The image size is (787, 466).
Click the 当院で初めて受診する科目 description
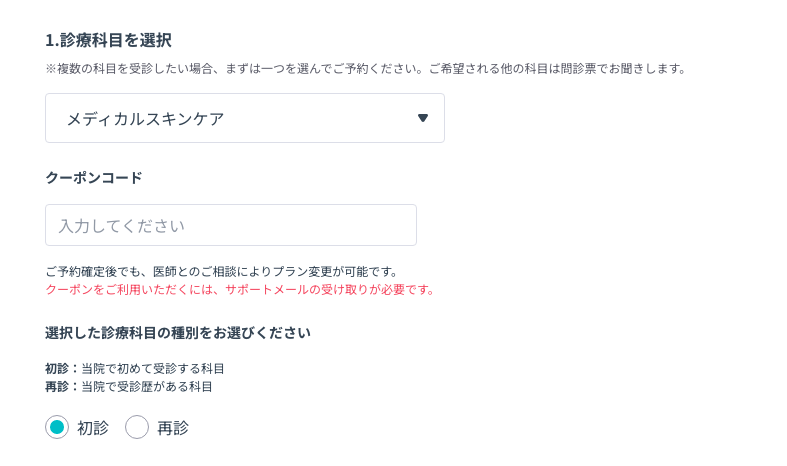coord(153,368)
